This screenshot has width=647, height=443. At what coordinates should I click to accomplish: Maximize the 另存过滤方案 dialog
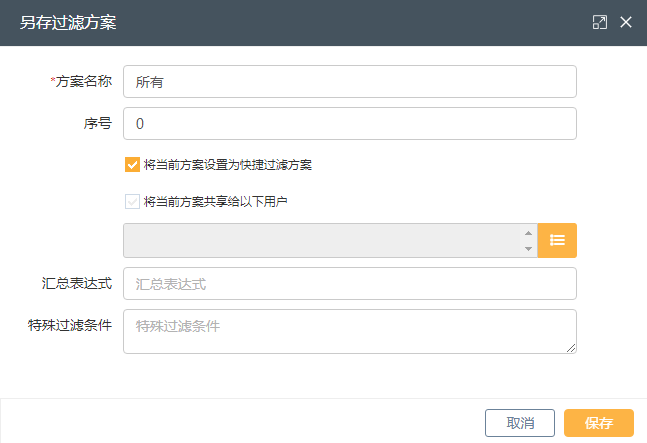click(600, 22)
